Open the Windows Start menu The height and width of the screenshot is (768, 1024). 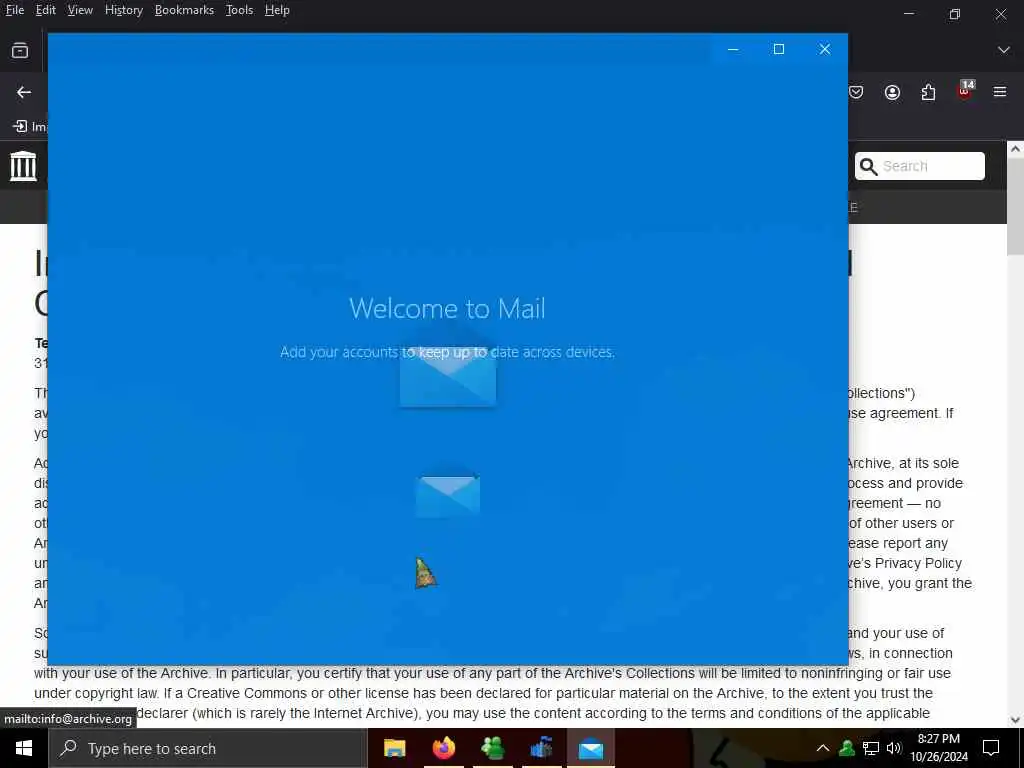(24, 748)
